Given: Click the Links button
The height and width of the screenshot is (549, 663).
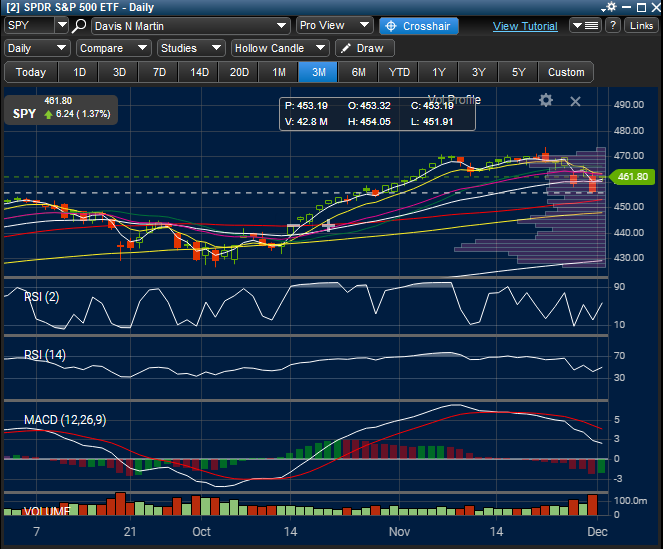Looking at the screenshot, I should (641, 25).
